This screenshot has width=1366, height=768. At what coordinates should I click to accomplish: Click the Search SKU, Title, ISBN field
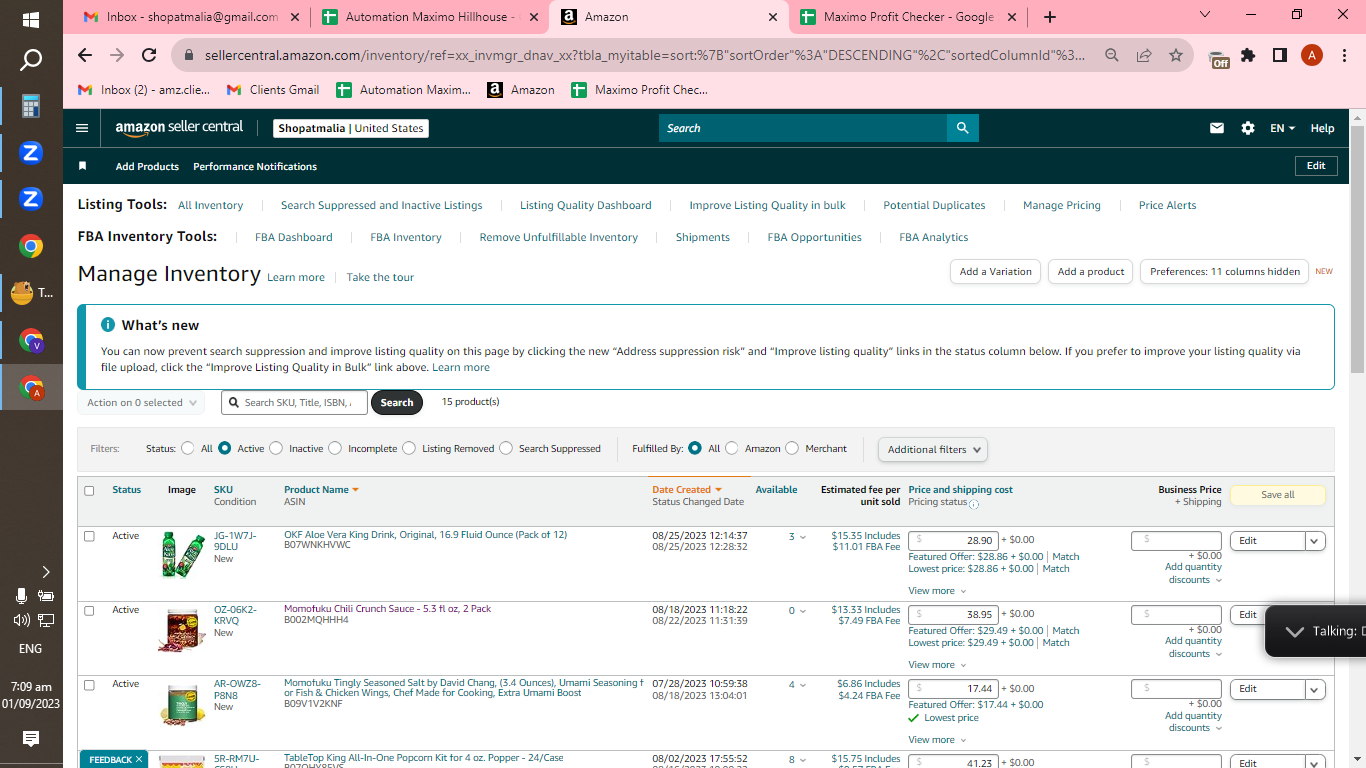[x=294, y=403]
